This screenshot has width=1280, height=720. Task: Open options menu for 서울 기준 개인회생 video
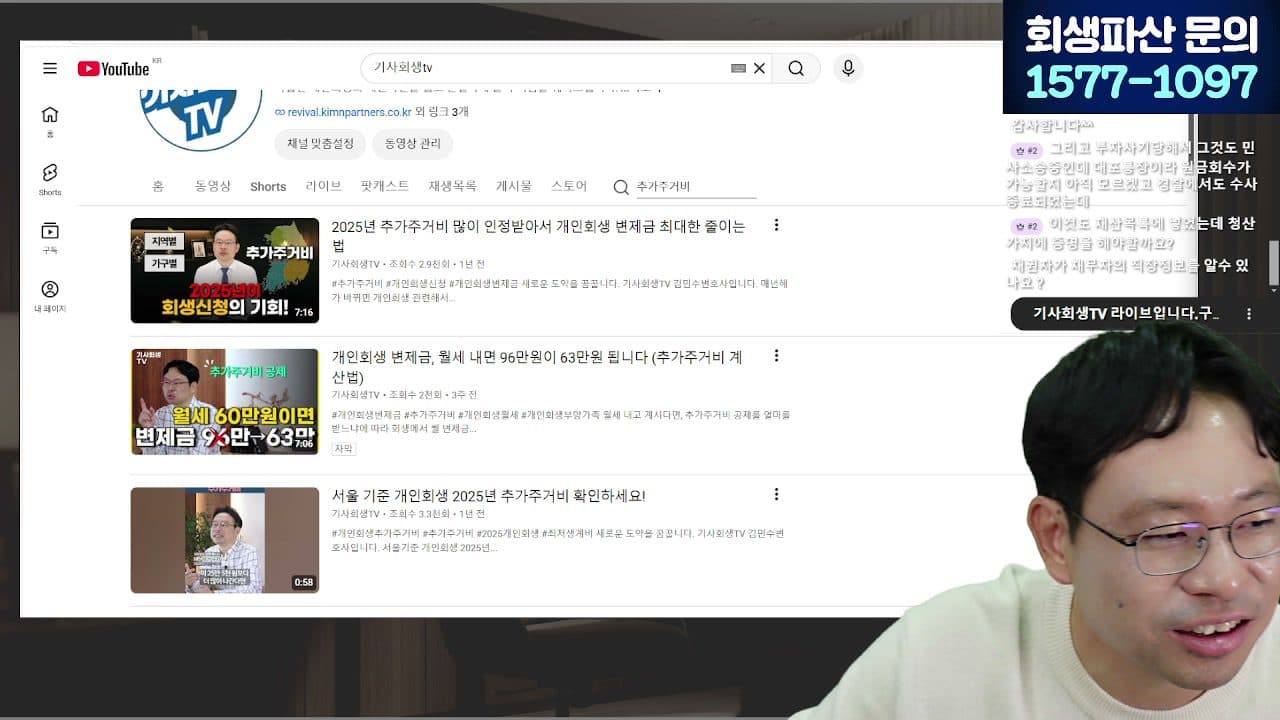click(776, 495)
